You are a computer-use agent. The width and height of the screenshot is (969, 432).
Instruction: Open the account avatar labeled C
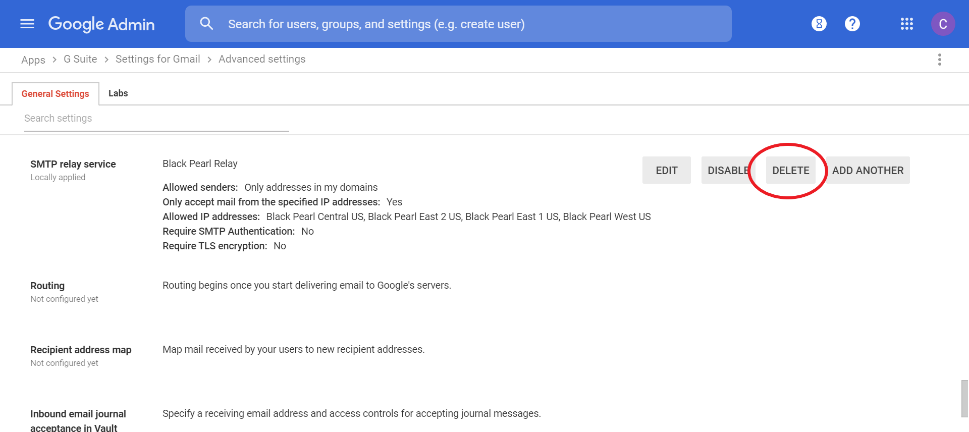coord(942,24)
